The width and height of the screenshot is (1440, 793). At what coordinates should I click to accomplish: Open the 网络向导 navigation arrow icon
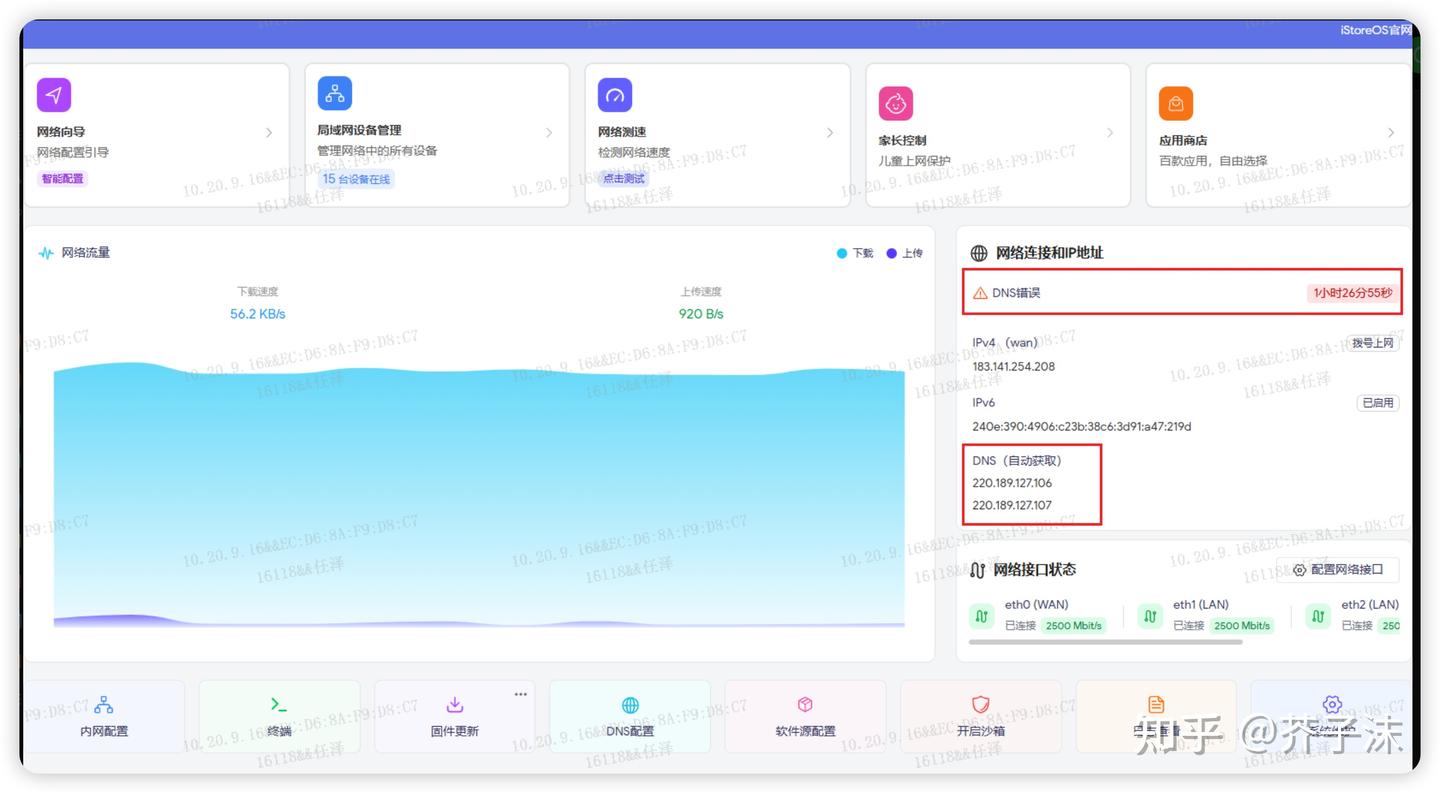[x=54, y=95]
